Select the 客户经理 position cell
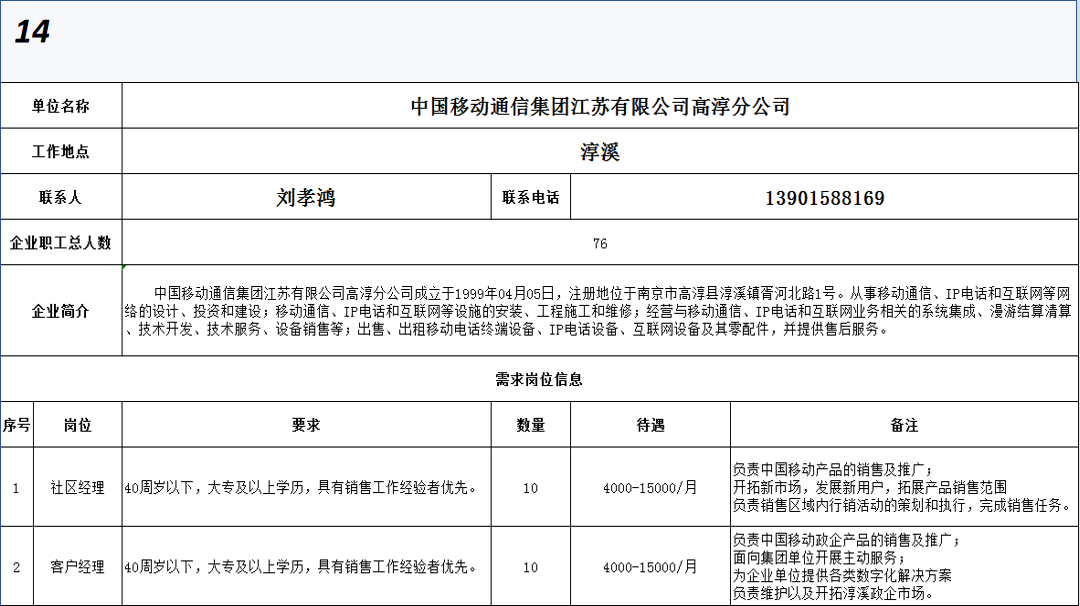Screen dimensions: 1080x606 77,567
